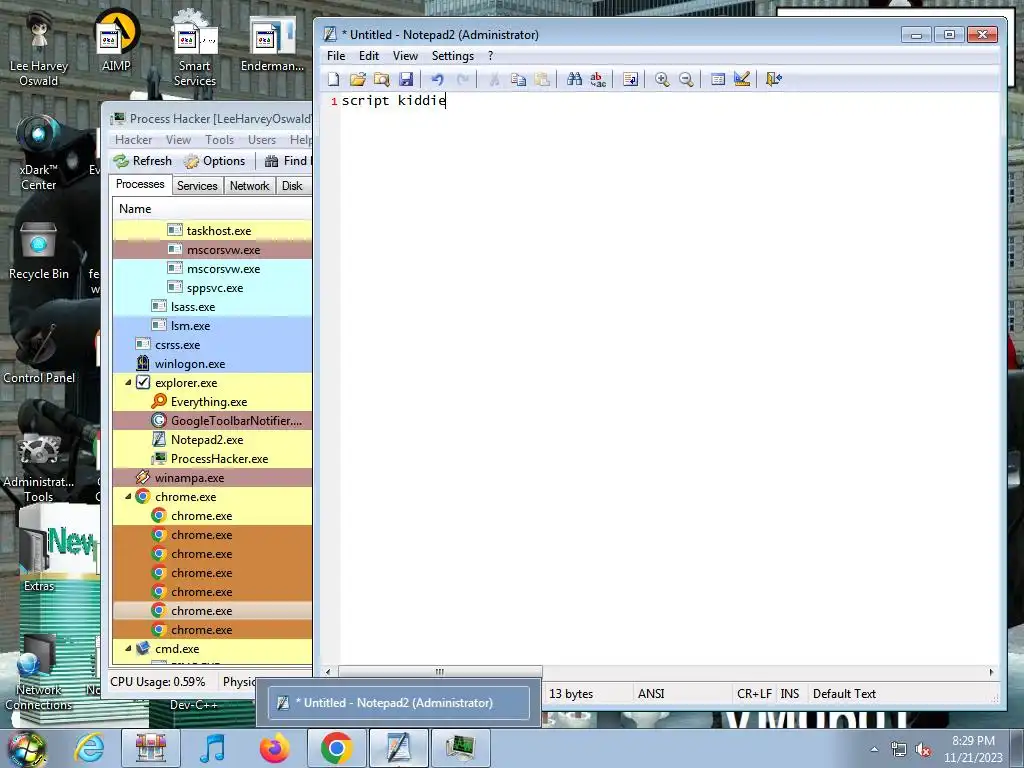Click the Exit door icon in toolbar
Viewport: 1024px width, 768px height.
click(774, 80)
